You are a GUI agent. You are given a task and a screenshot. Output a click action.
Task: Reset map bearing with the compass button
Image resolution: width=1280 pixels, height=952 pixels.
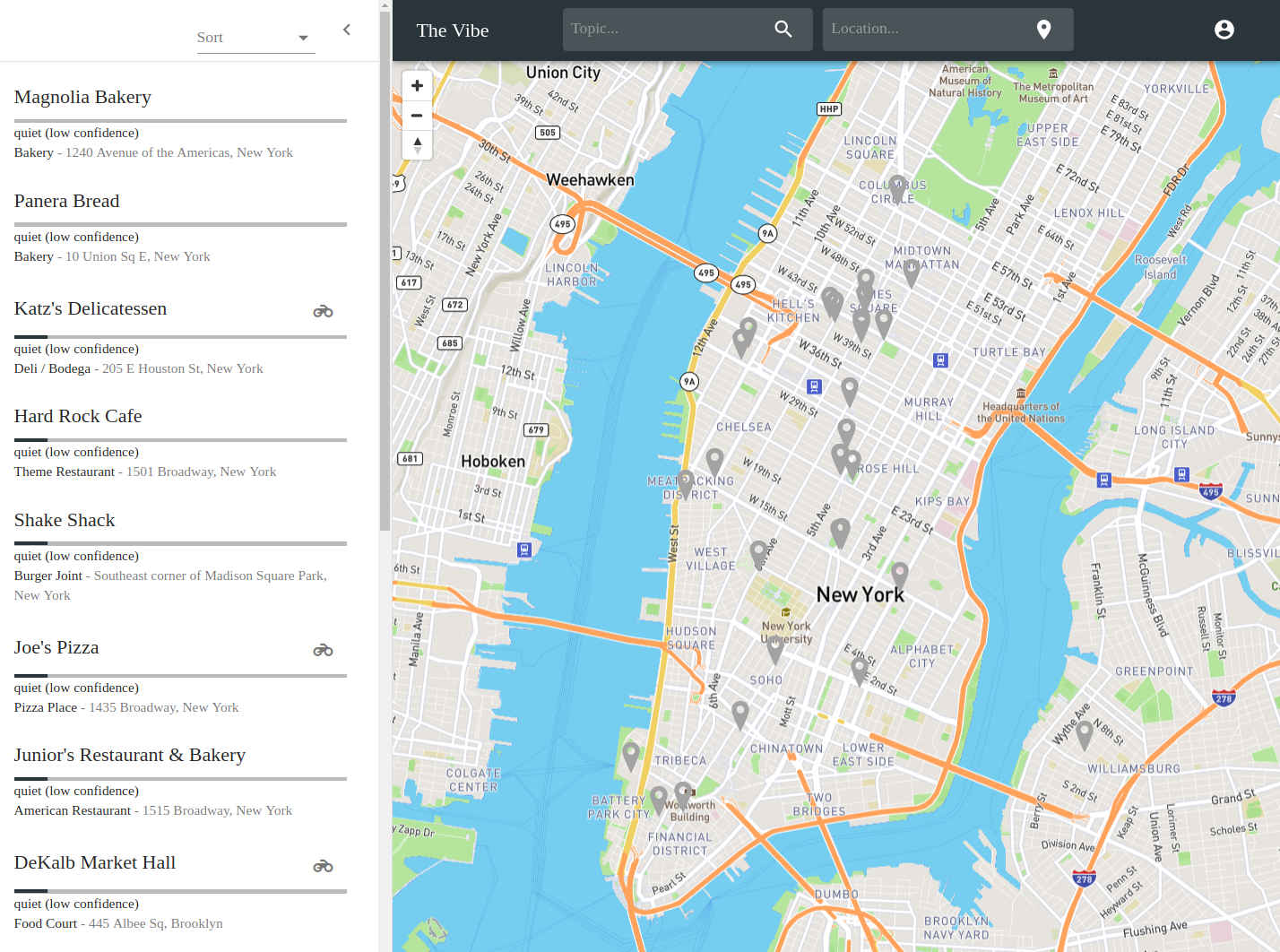417,145
